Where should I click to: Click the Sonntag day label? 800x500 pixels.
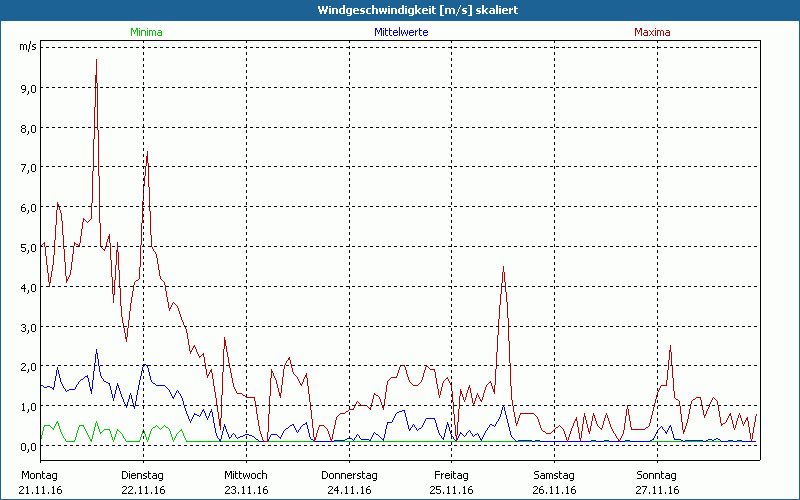click(657, 474)
